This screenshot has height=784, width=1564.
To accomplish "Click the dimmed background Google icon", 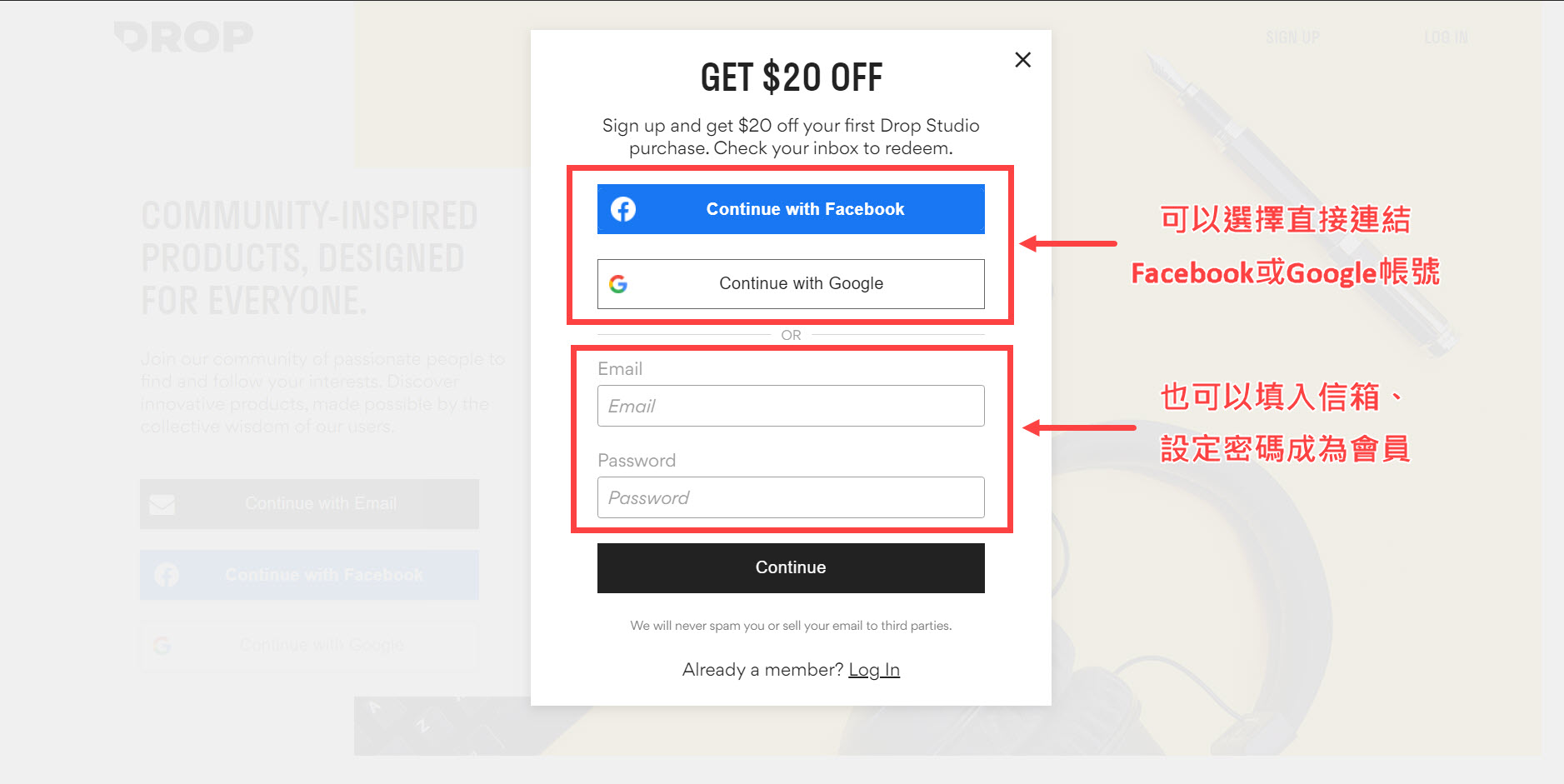I will [162, 646].
